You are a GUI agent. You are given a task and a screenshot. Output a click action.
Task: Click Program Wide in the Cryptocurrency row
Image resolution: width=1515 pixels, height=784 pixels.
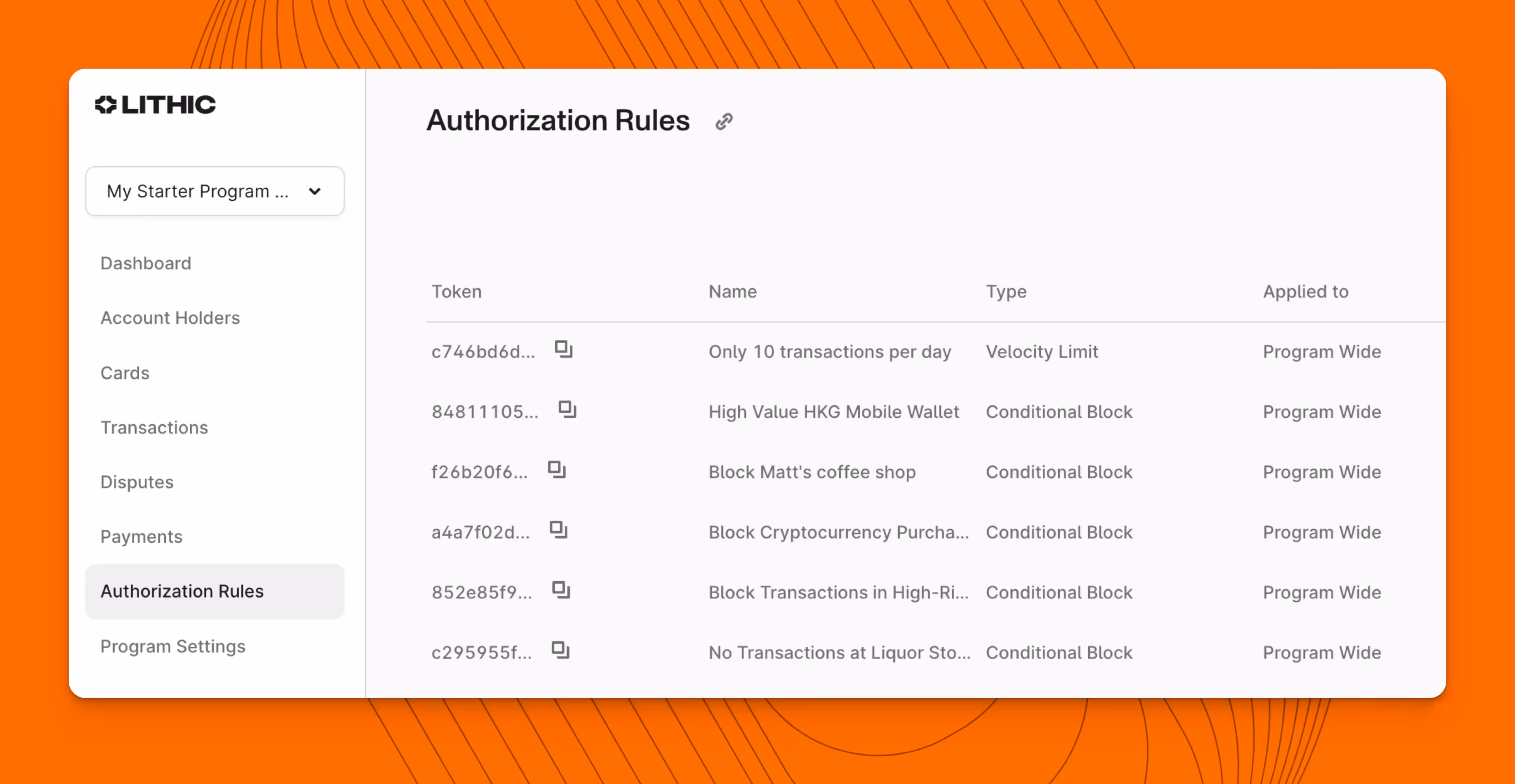pos(1322,532)
